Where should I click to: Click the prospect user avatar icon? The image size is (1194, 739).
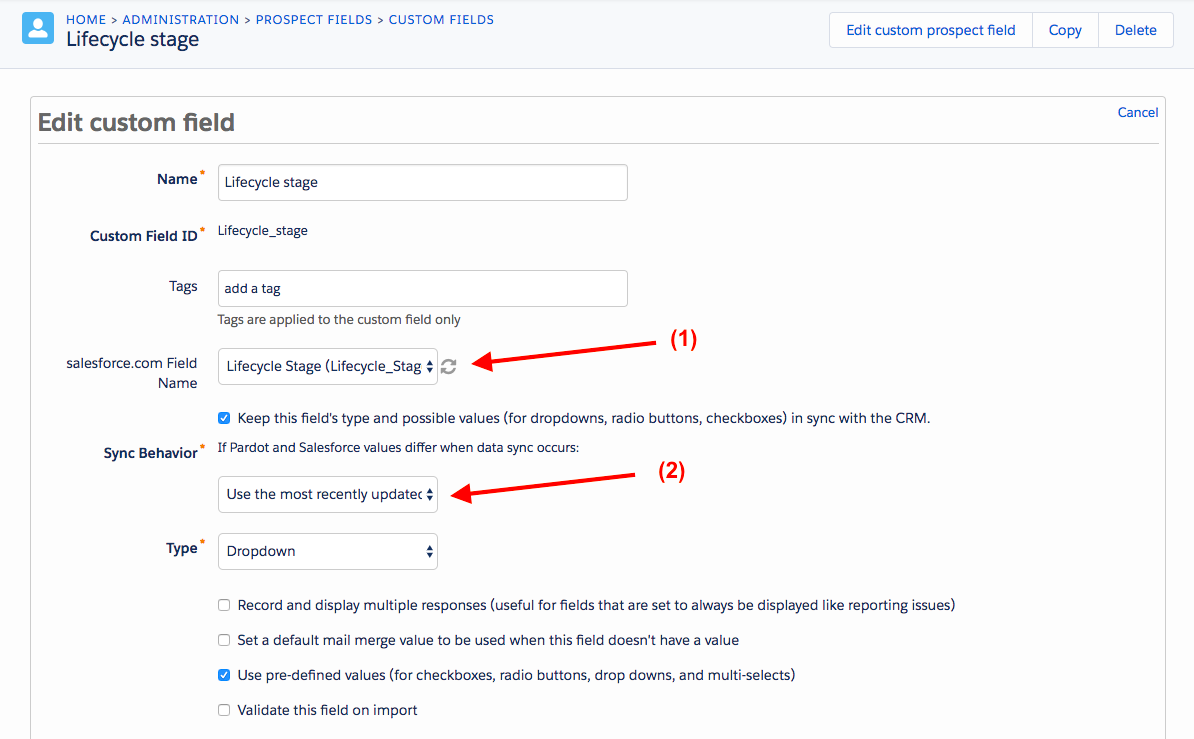tap(38, 28)
